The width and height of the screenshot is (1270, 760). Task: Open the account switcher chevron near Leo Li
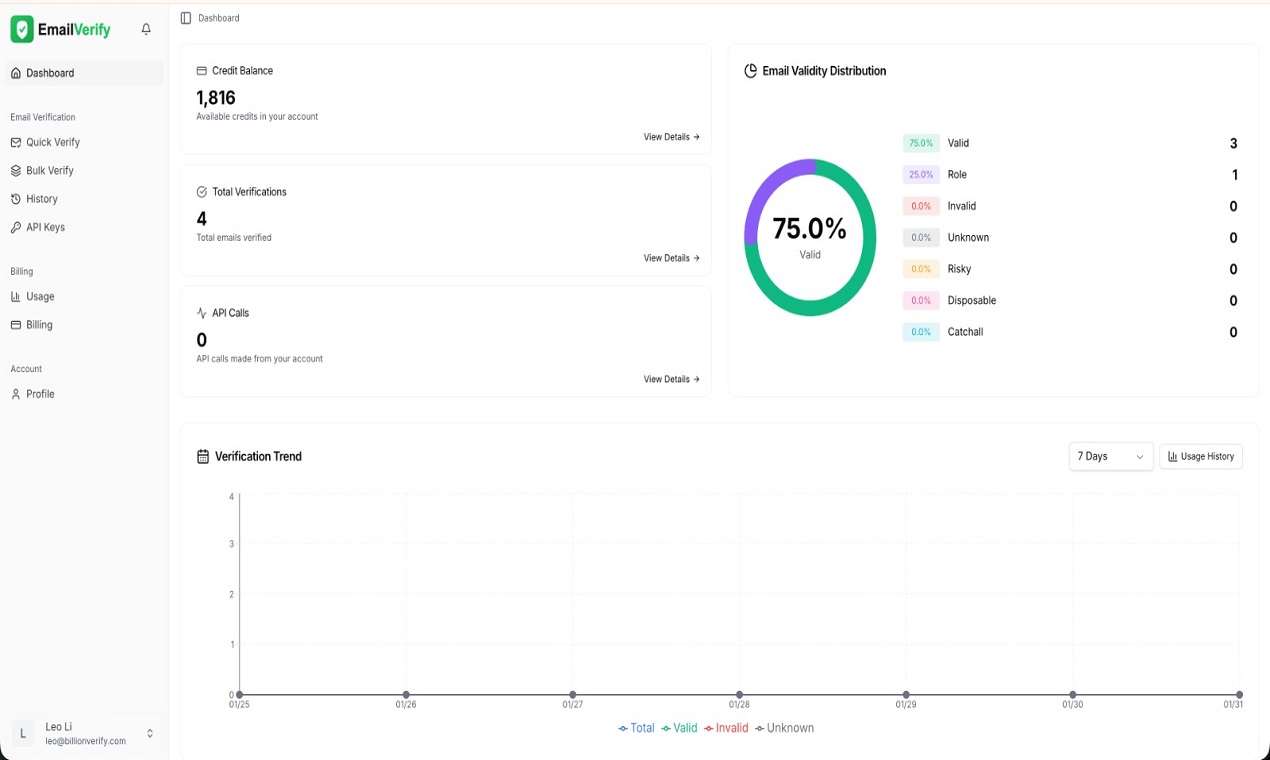(x=150, y=733)
